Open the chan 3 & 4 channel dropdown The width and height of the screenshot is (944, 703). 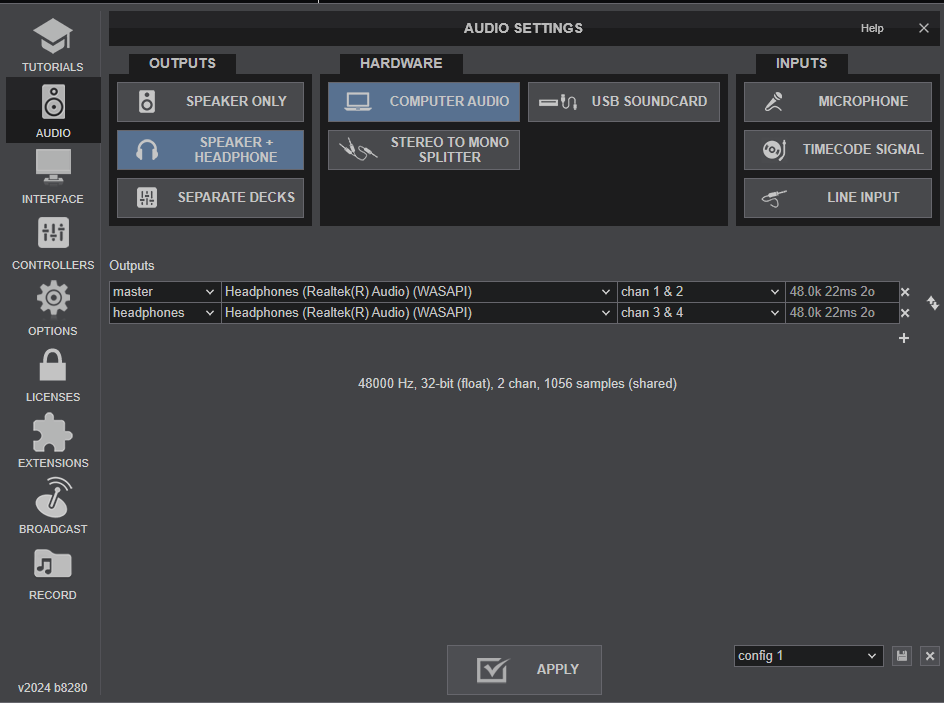701,313
